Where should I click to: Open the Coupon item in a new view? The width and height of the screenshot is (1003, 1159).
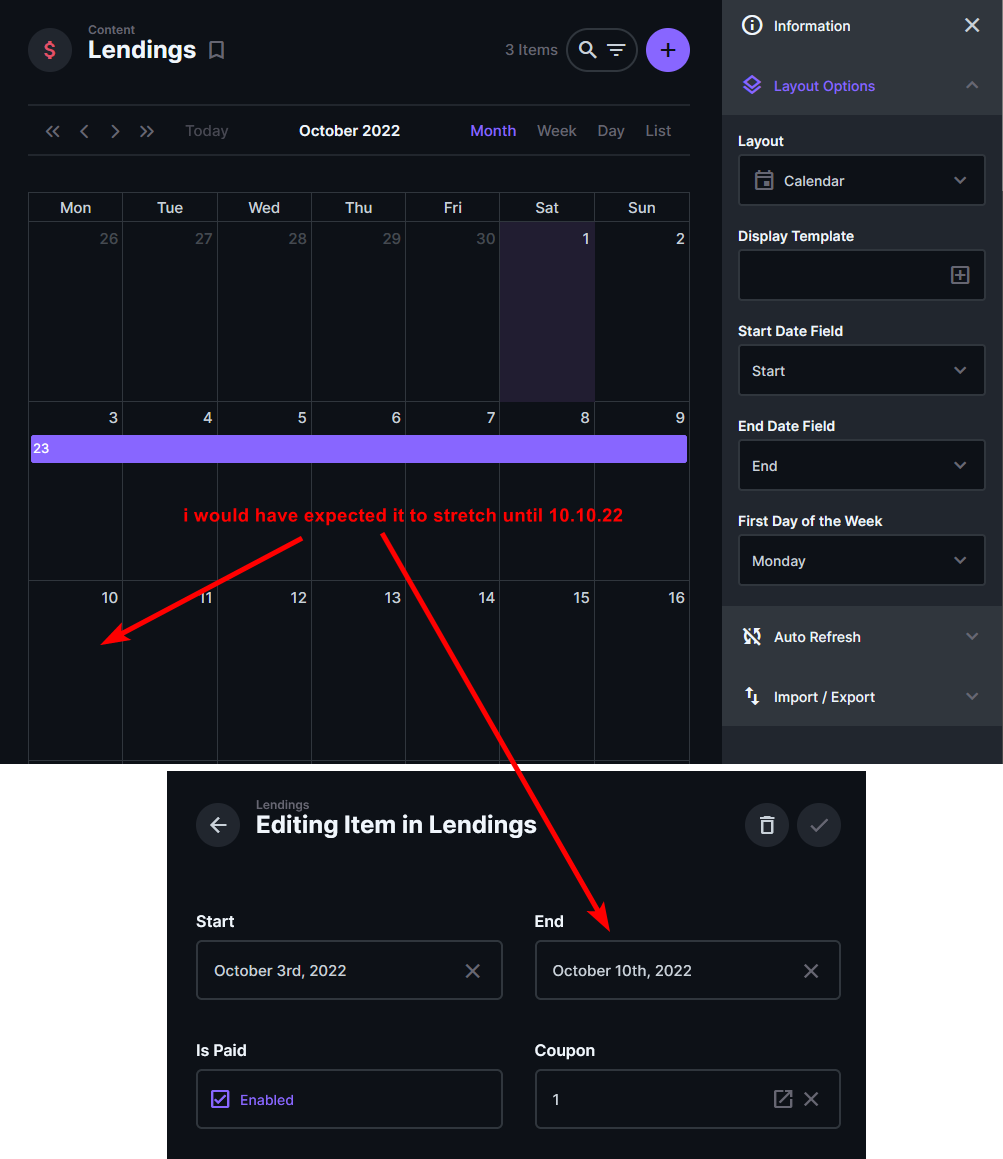(782, 1098)
